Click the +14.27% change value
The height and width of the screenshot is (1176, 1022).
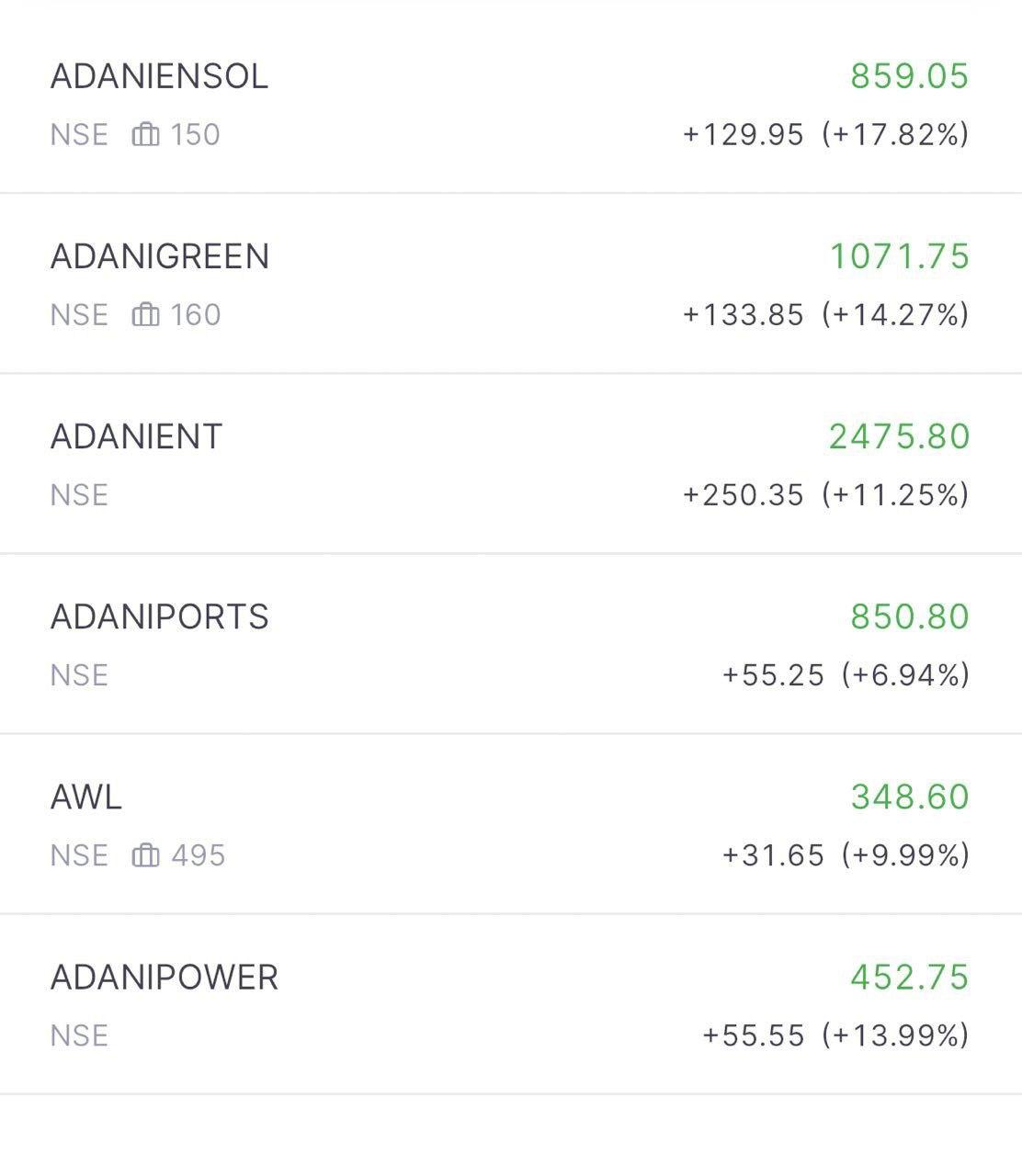pos(895,315)
